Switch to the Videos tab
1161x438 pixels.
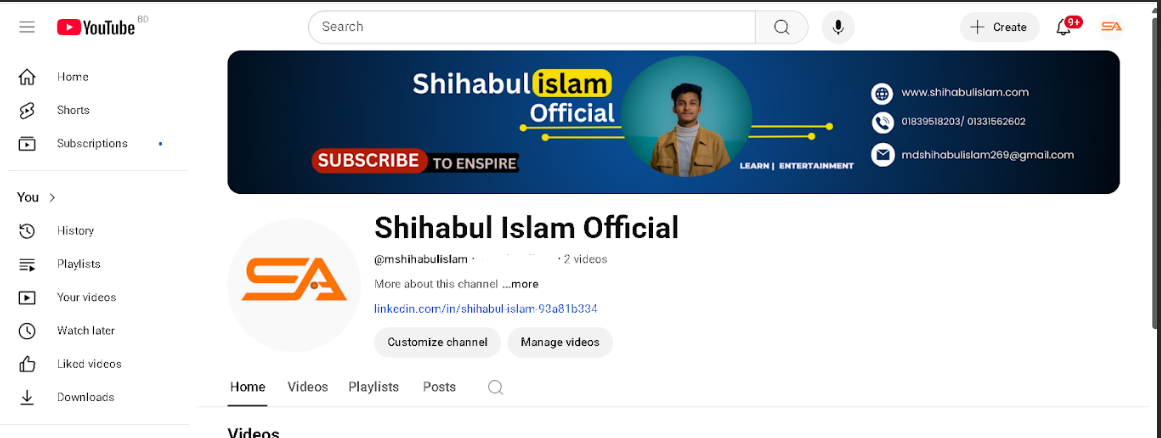tap(308, 387)
